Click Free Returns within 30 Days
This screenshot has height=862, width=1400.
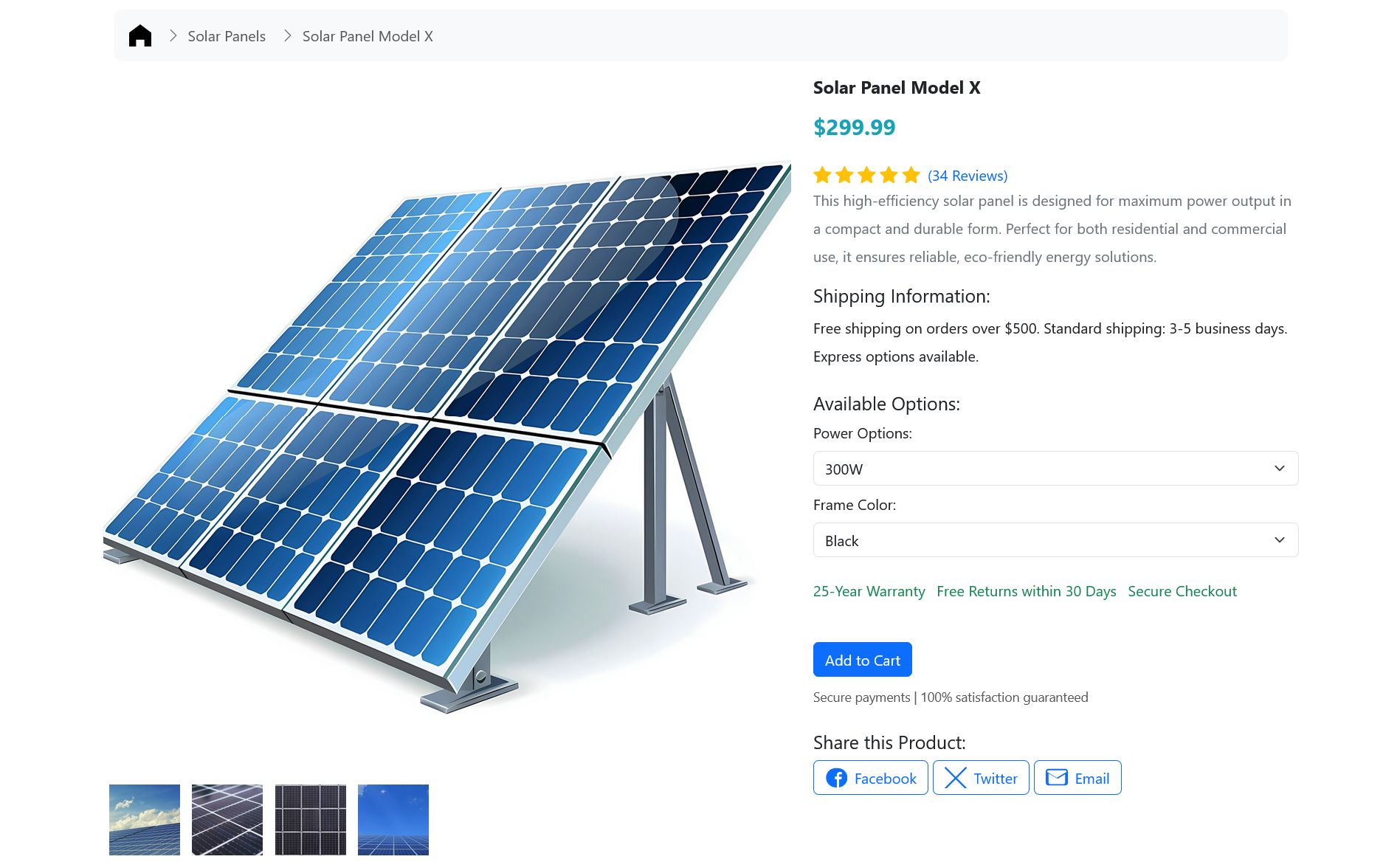(x=1026, y=591)
